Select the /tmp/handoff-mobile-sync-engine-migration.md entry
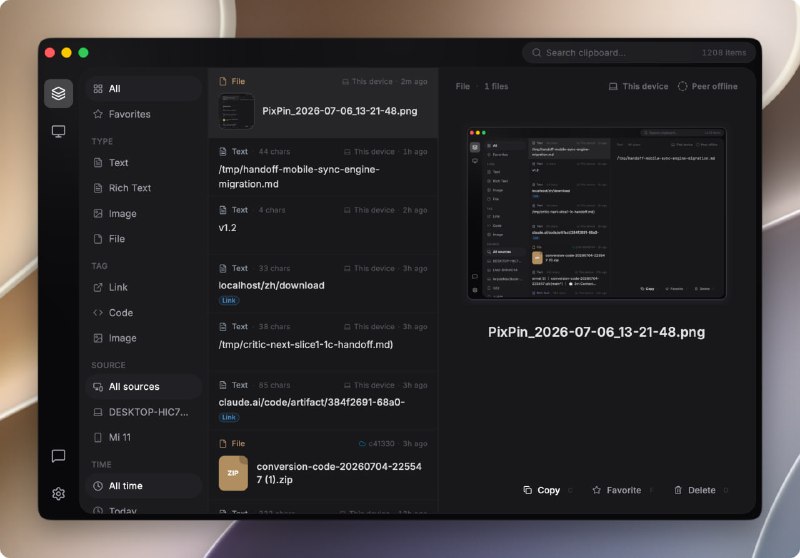Screen dimensions: 800x558 [x=323, y=167]
